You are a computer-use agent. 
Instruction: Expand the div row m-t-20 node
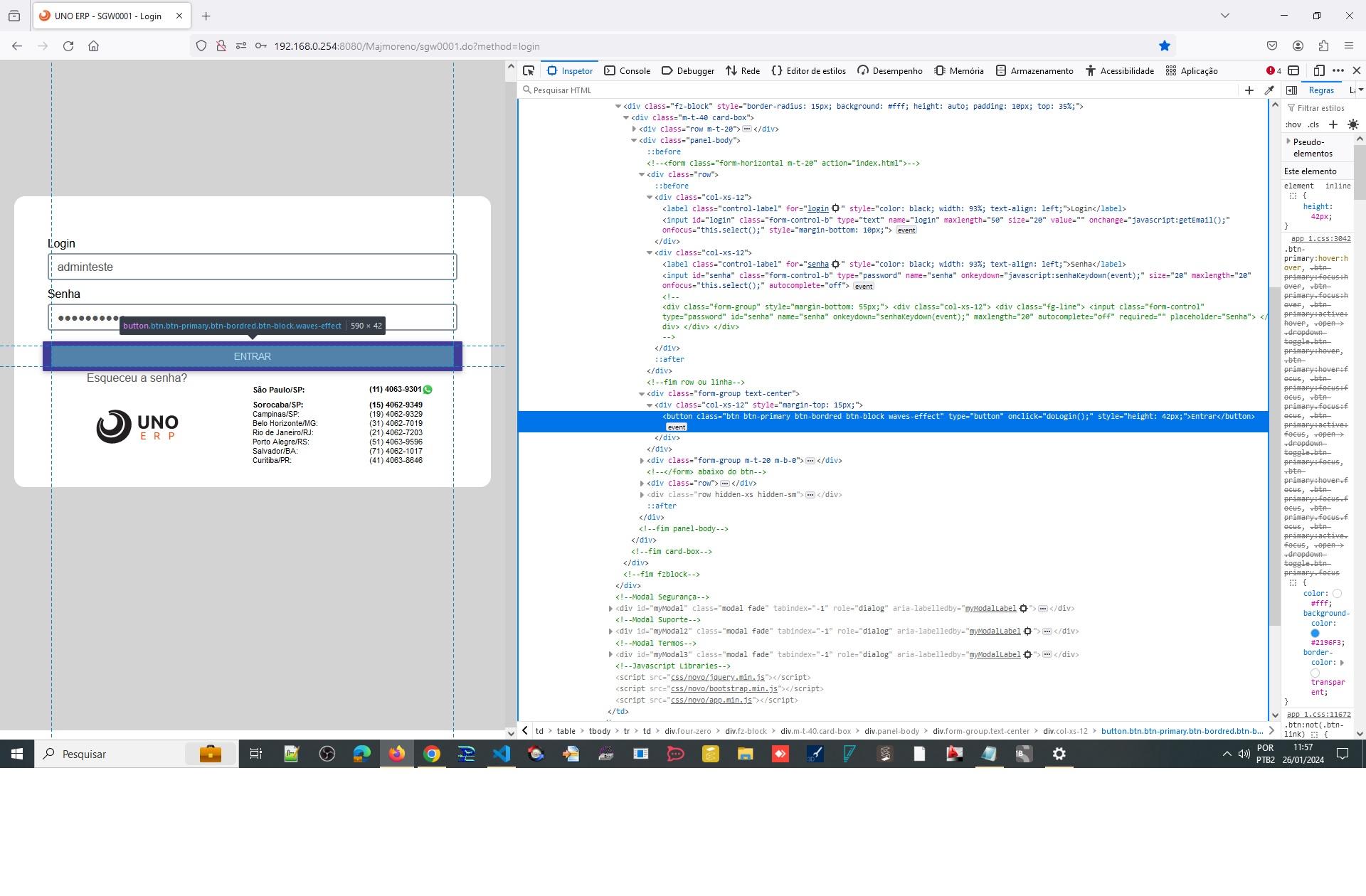click(634, 129)
